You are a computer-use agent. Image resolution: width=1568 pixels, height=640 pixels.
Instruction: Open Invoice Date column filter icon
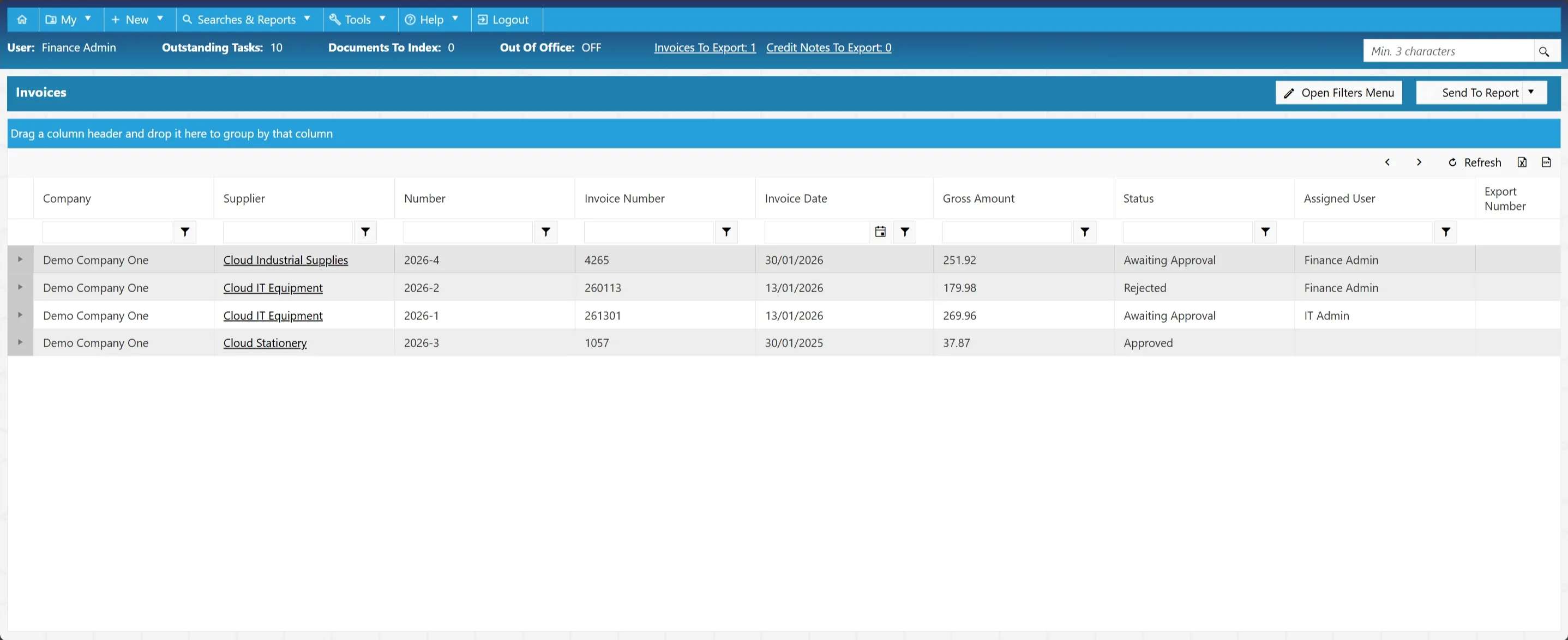point(905,232)
